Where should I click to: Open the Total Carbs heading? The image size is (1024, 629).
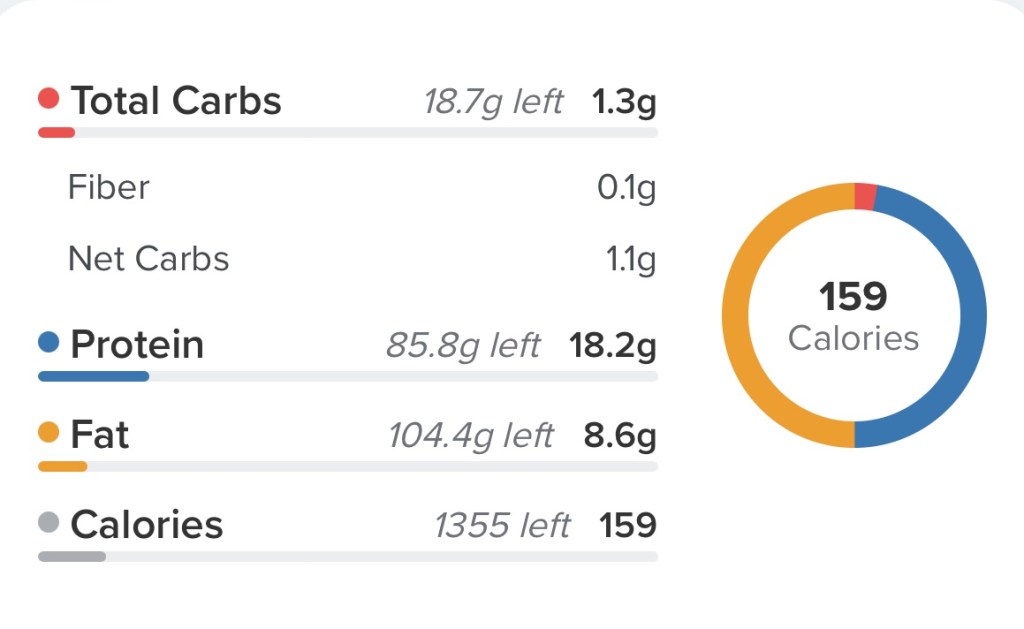coord(176,101)
